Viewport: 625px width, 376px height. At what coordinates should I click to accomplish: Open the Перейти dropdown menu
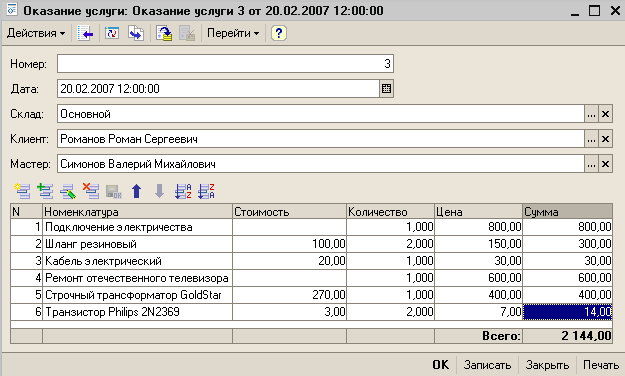[233, 33]
